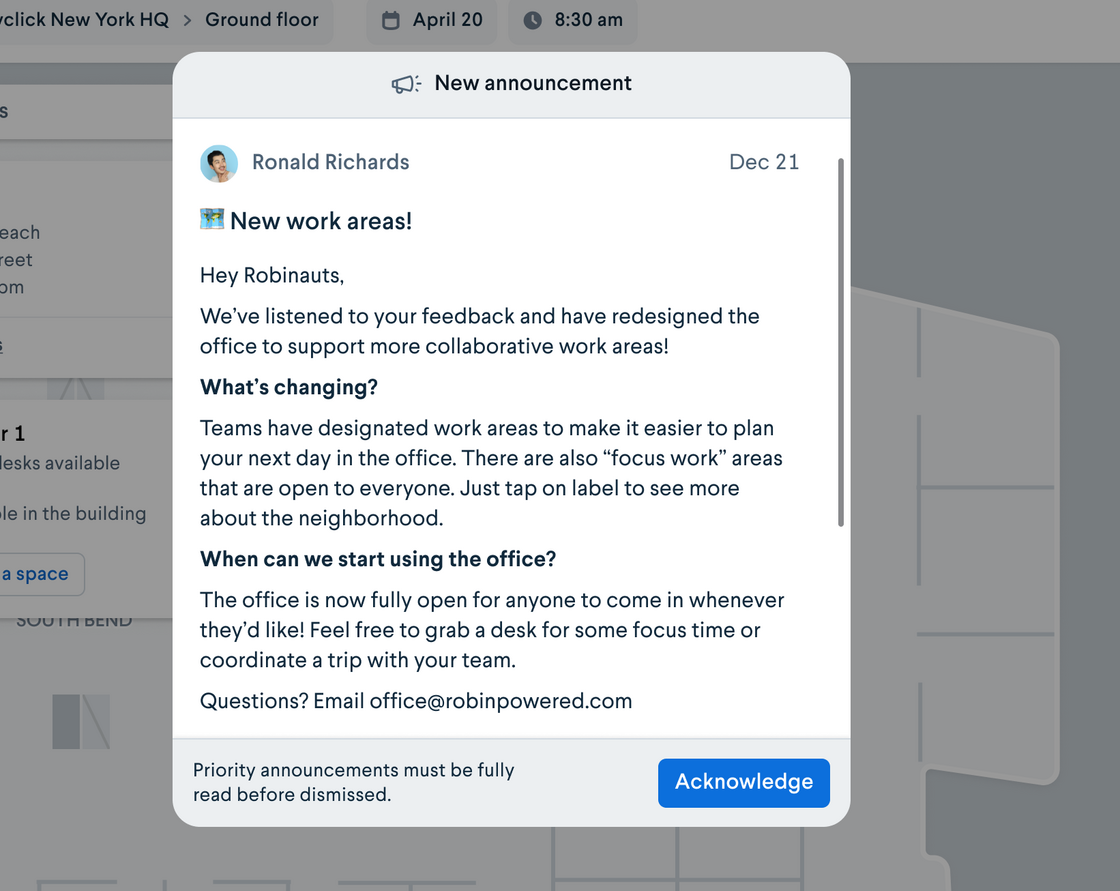Select Ground floor in the breadcrumb
Image resolution: width=1120 pixels, height=891 pixels.
point(261,19)
